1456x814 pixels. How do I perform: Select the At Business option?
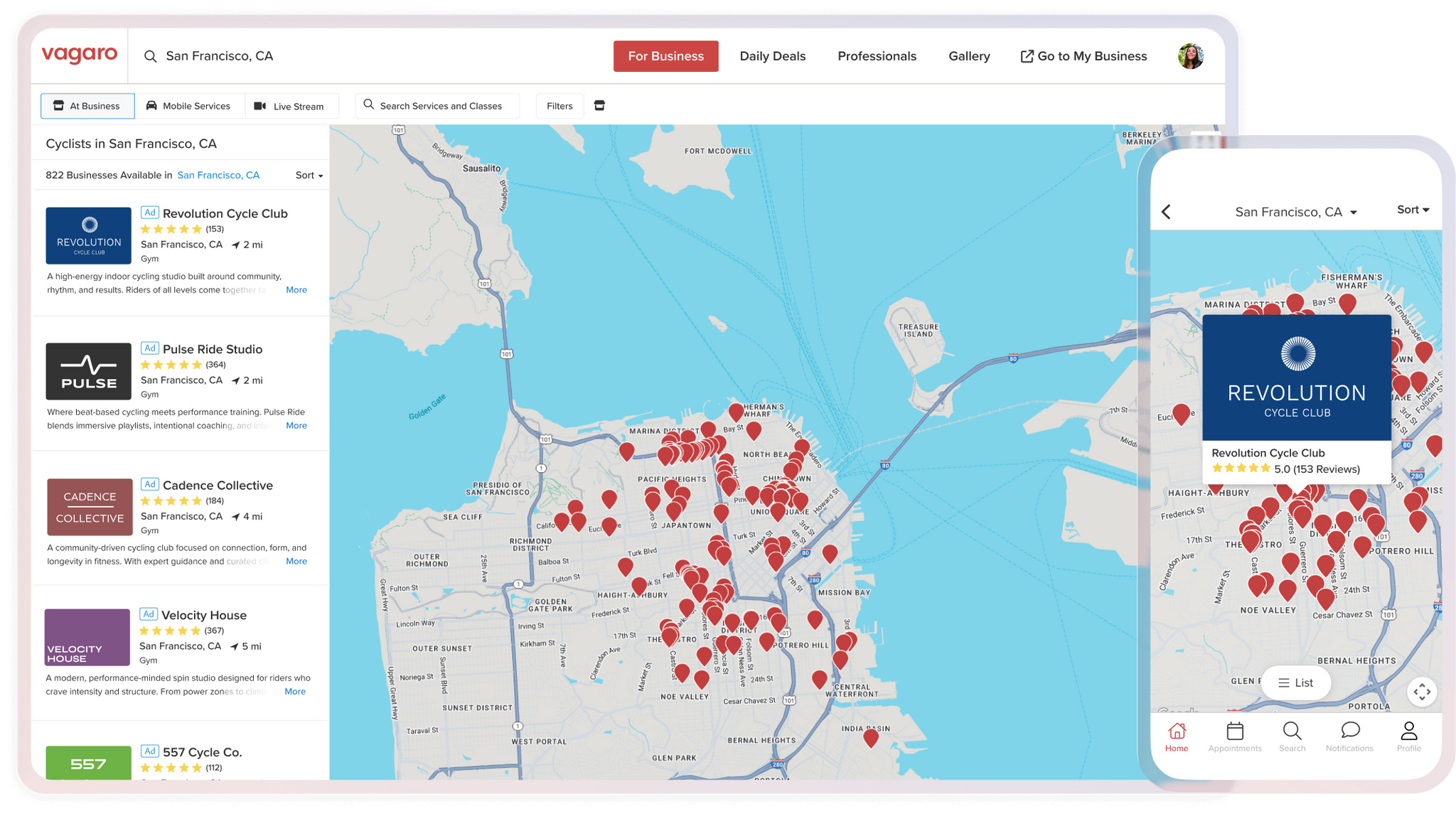click(x=87, y=106)
